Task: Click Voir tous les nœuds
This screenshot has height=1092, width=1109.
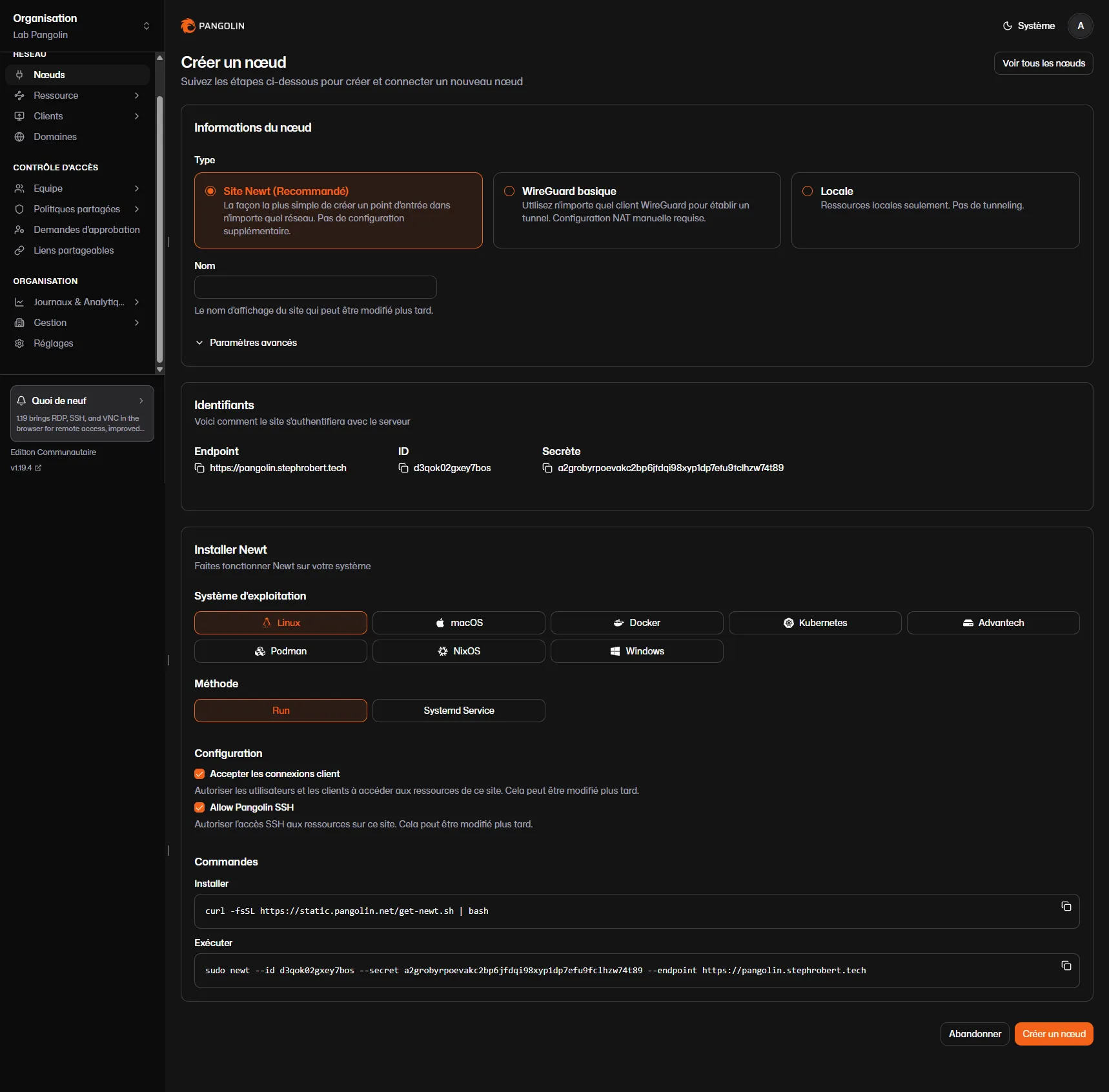Action: 1043,63
